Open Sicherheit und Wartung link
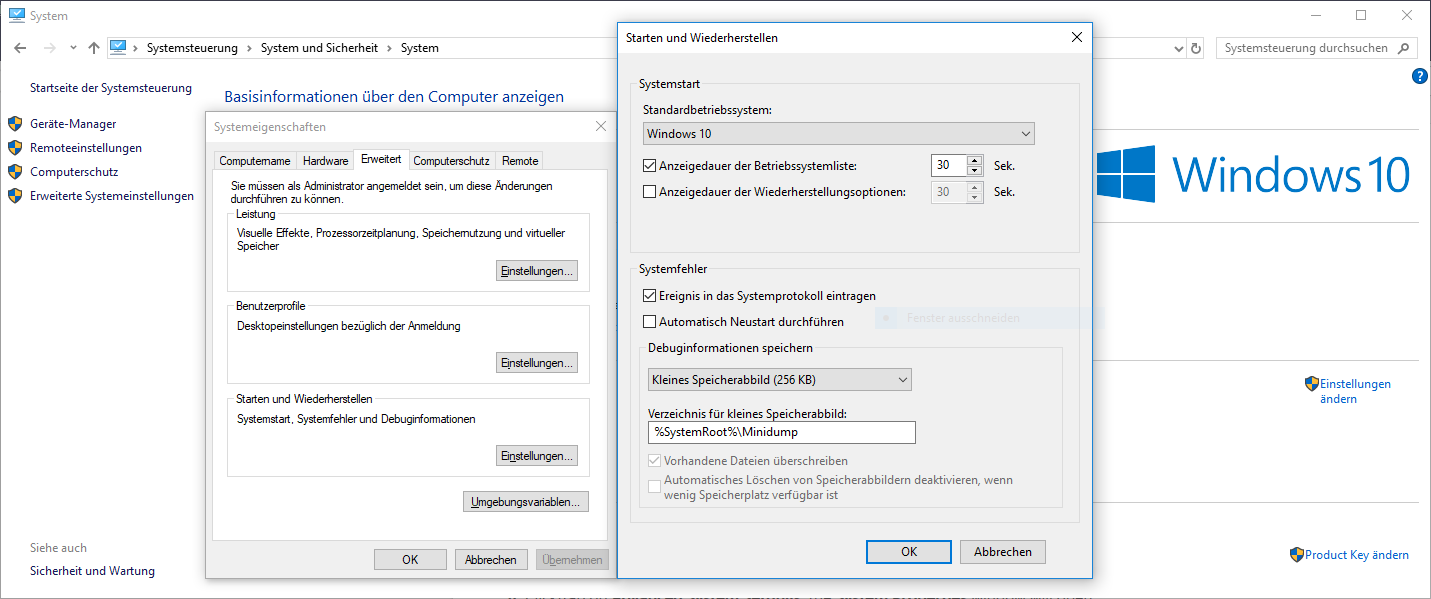Screen dimensions: 1431x599 tap(92, 571)
